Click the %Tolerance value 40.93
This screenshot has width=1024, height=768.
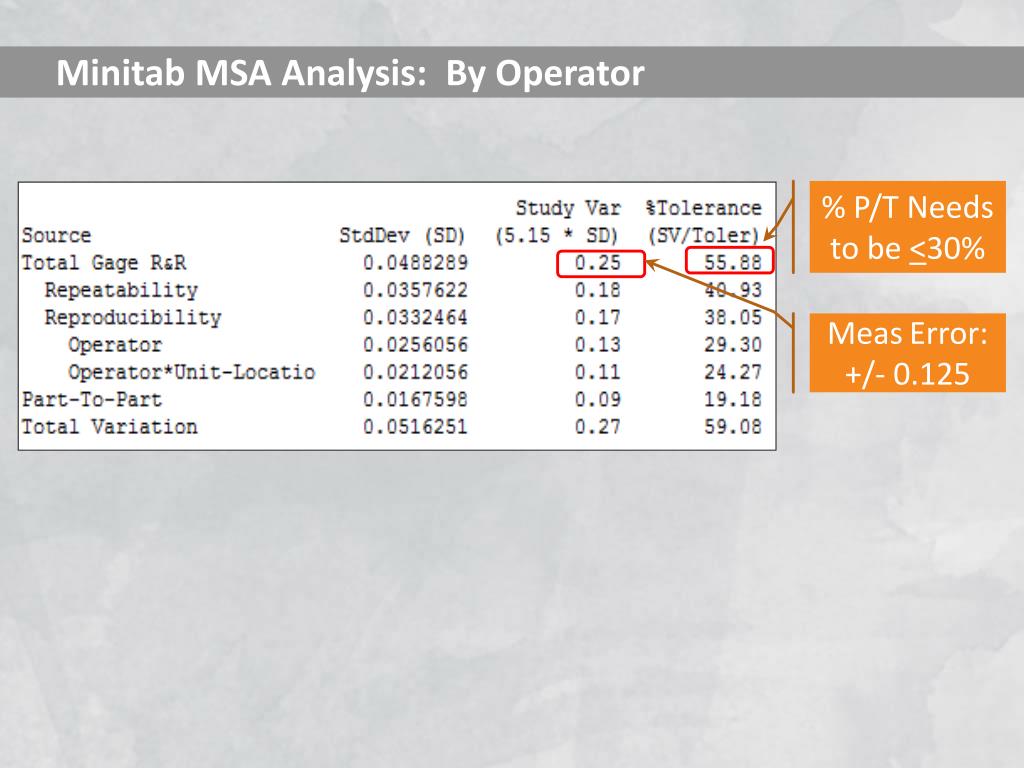click(x=733, y=290)
